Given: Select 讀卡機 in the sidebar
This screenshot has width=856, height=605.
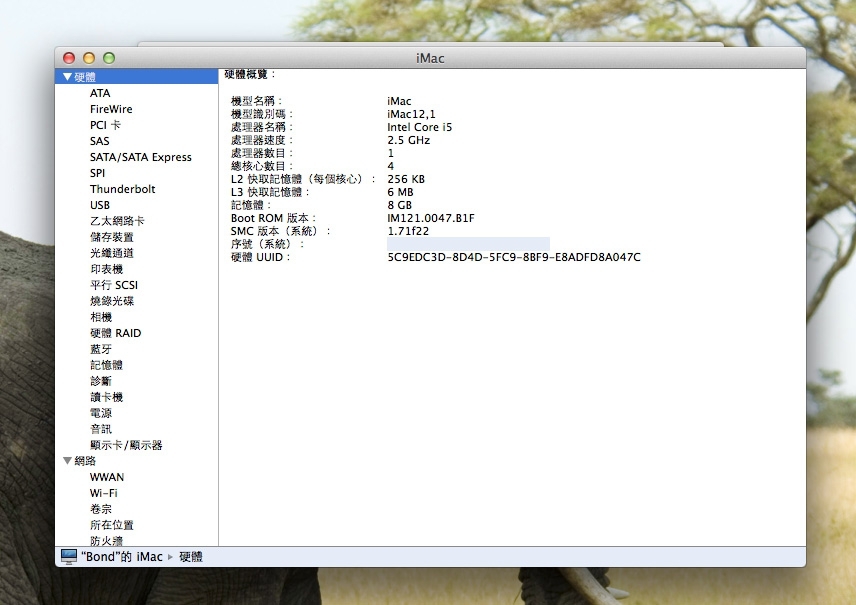Looking at the screenshot, I should 106,397.
